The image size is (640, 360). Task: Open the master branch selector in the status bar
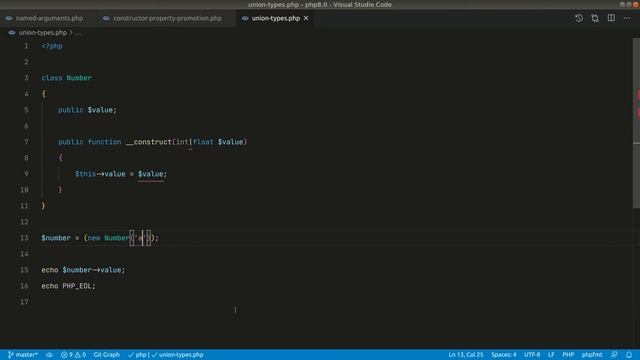point(23,355)
